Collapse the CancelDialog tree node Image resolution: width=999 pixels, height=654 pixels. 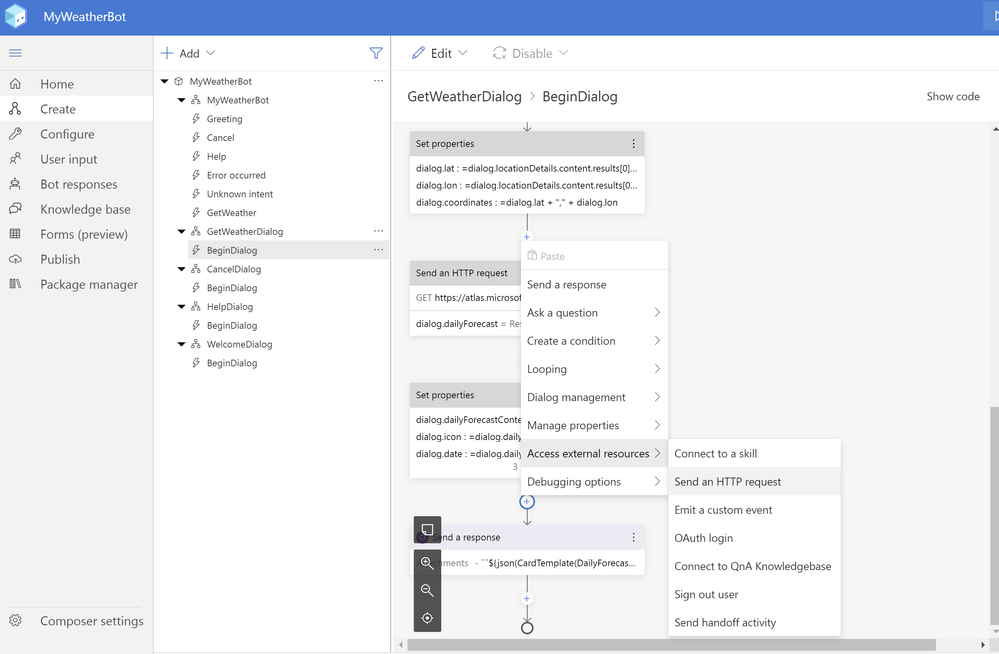click(181, 269)
